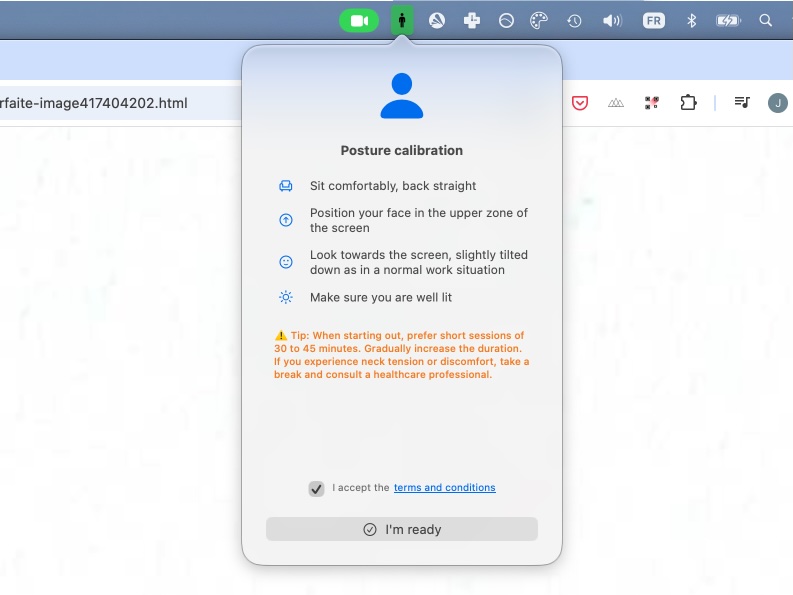Image resolution: width=793 pixels, height=595 pixels.
Task: Open the media playlist control icon
Action: [x=742, y=103]
